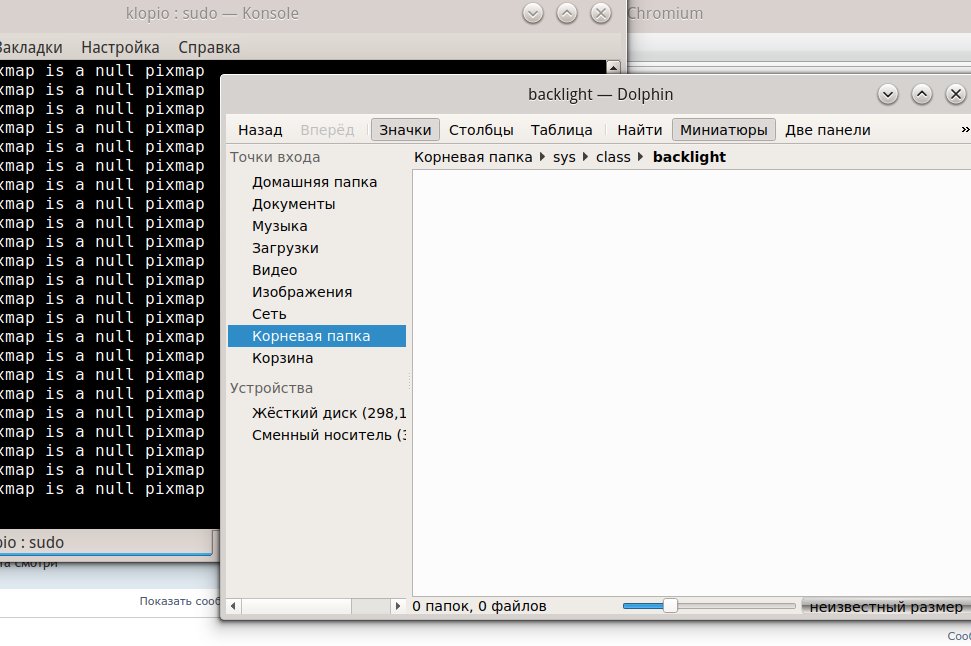Switch to Значки icon view mode
The image size is (971, 646).
(x=405, y=130)
